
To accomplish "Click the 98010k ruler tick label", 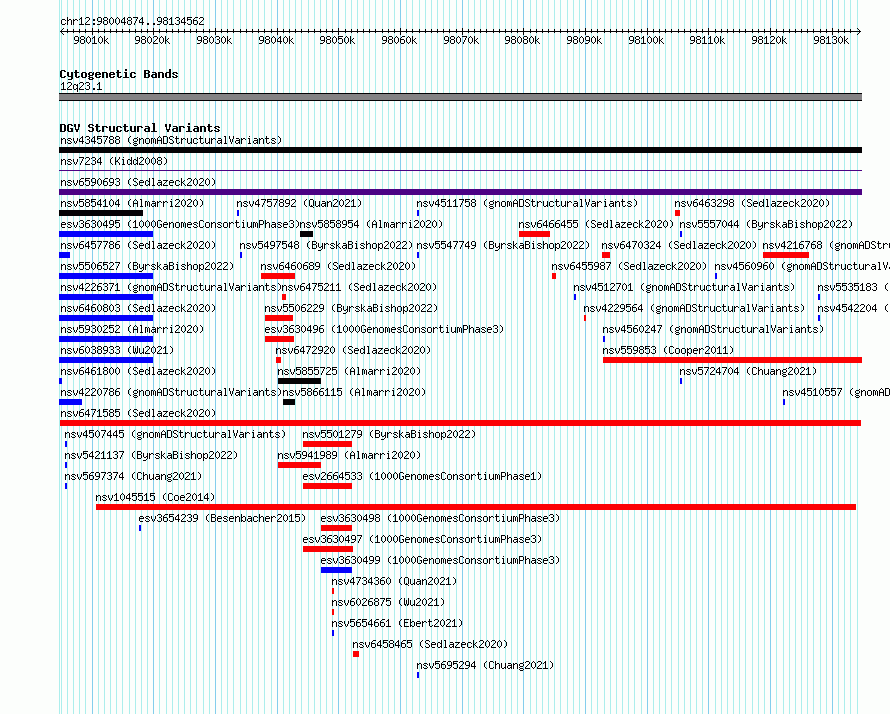I will pyautogui.click(x=91, y=40).
